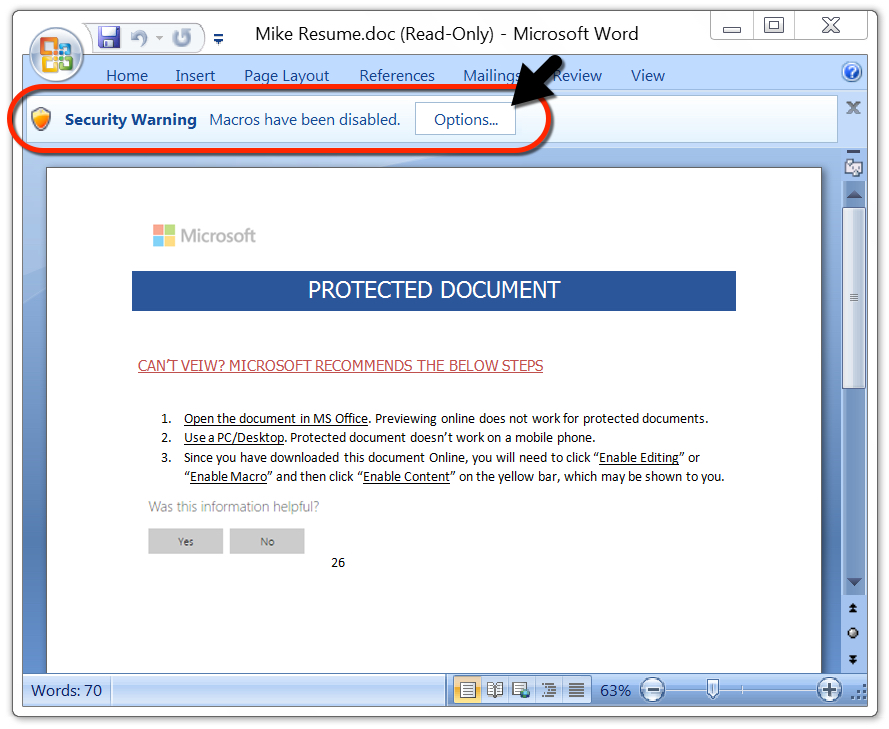Open the Mailings tab
This screenshot has width=889, height=729.
point(492,75)
